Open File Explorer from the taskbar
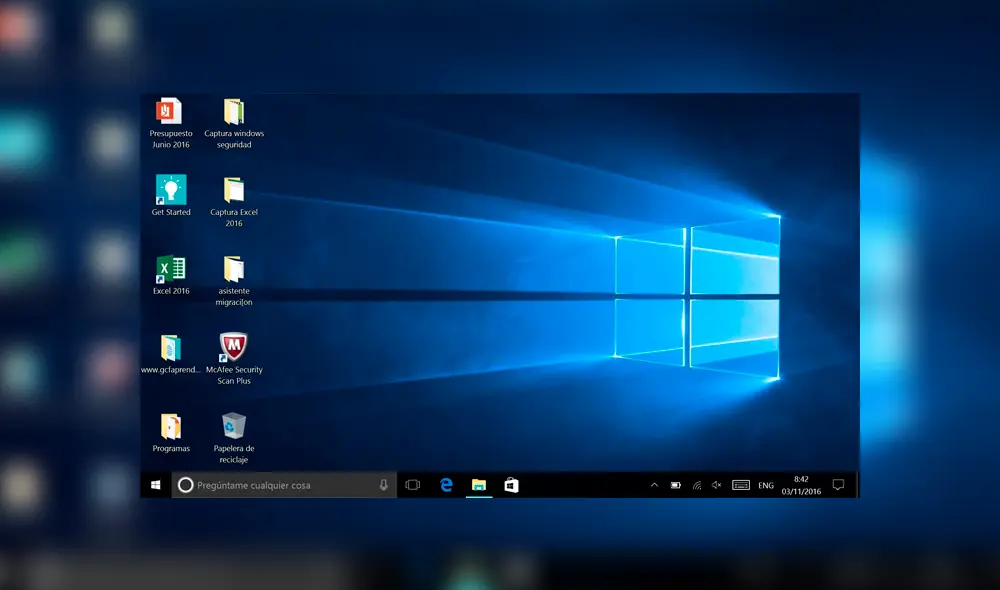The image size is (1000, 590). click(x=479, y=485)
